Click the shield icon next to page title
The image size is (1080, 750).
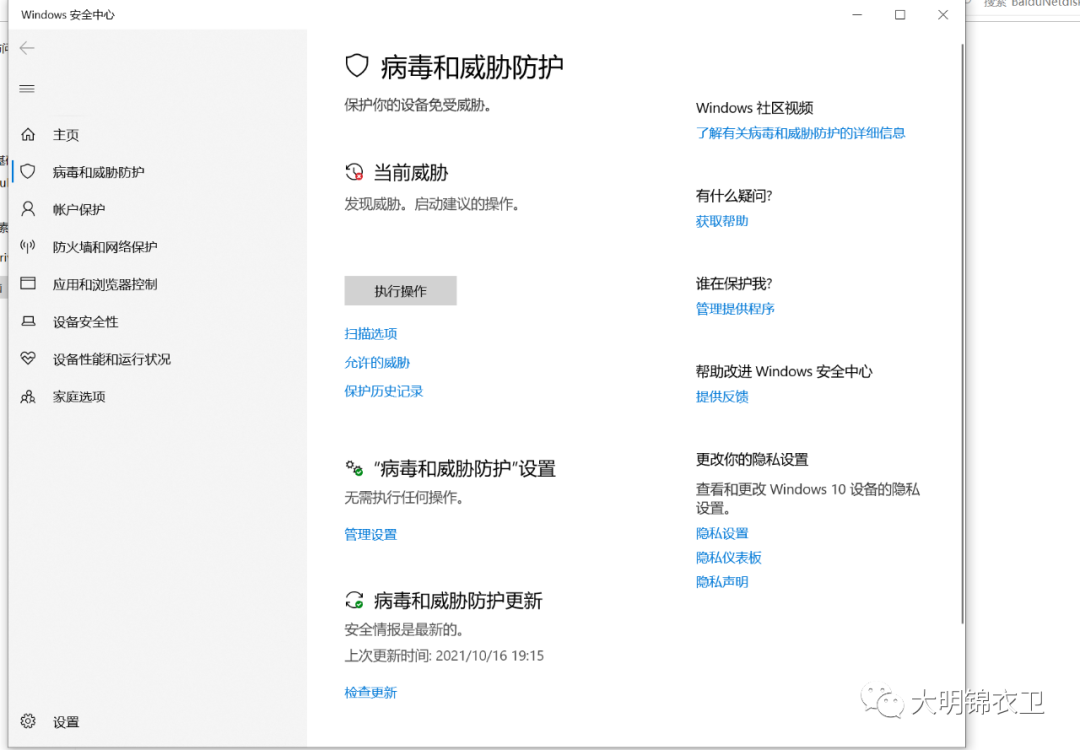[357, 66]
